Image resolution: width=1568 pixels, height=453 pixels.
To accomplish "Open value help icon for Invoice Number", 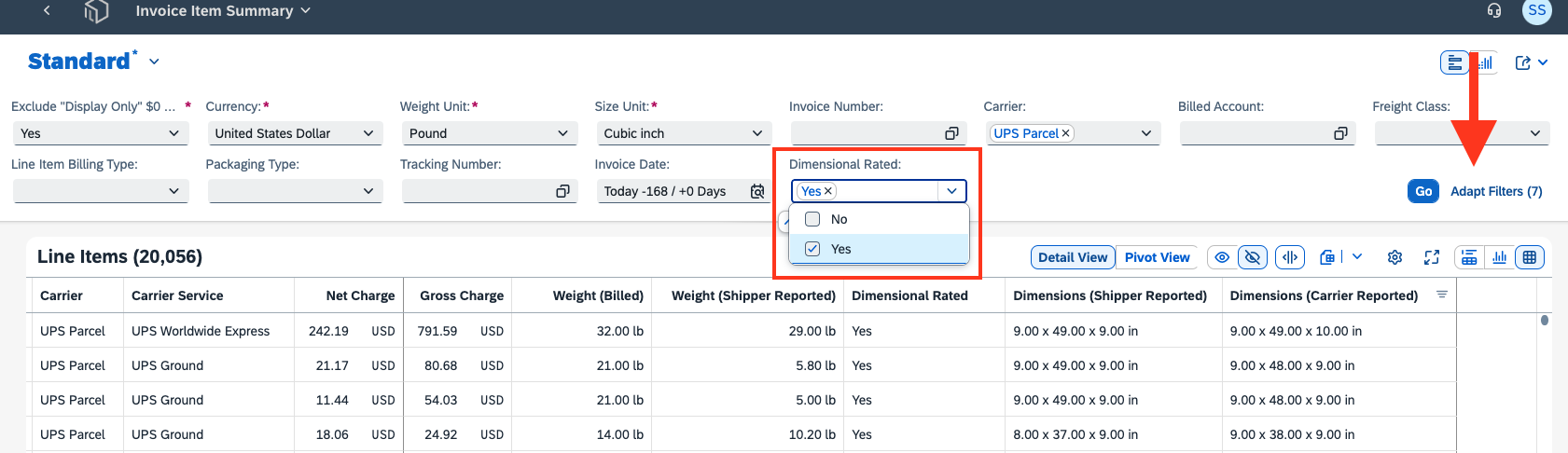I will 951,133.
